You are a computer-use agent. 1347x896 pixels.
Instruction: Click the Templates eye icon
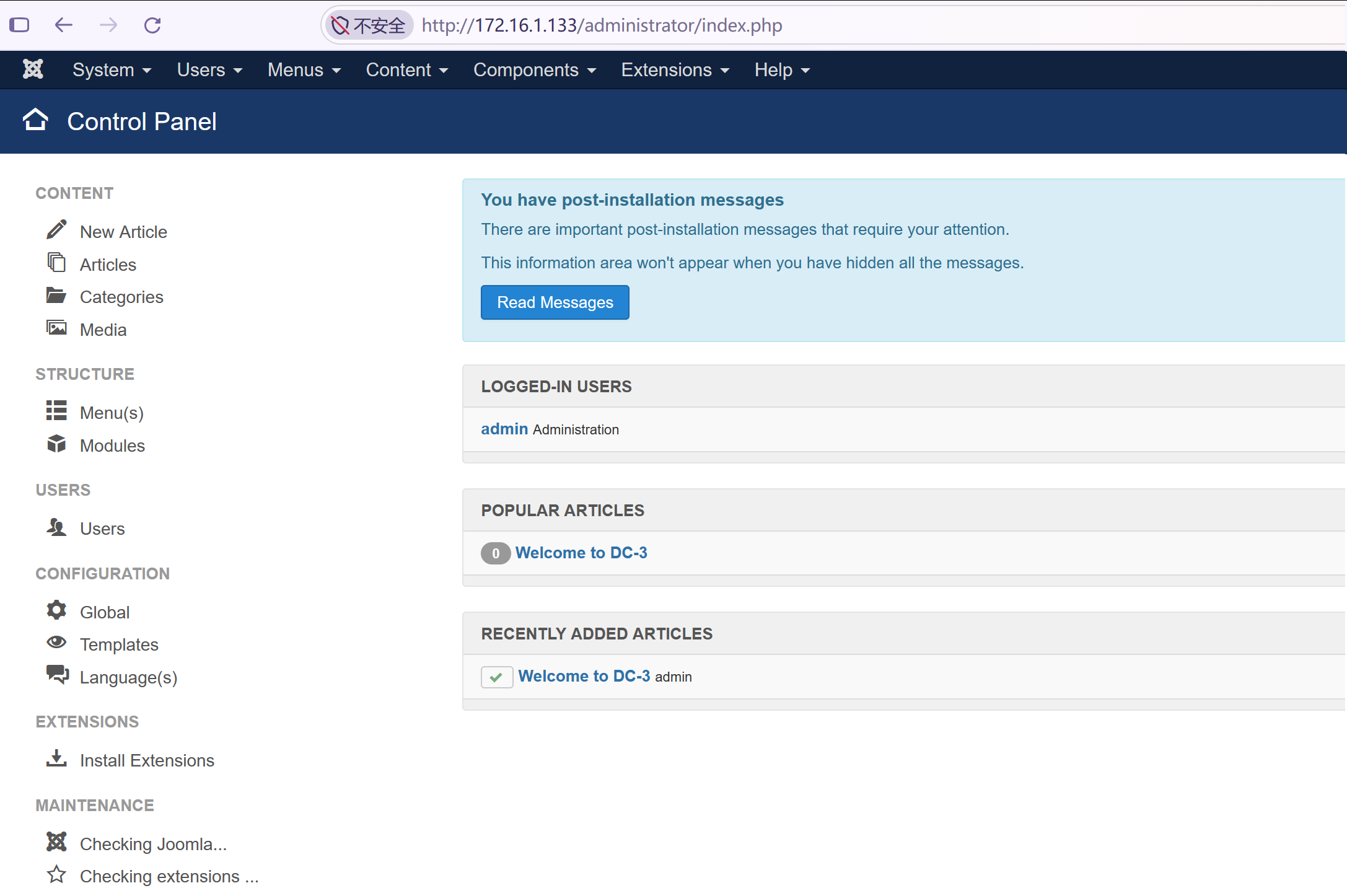[56, 643]
